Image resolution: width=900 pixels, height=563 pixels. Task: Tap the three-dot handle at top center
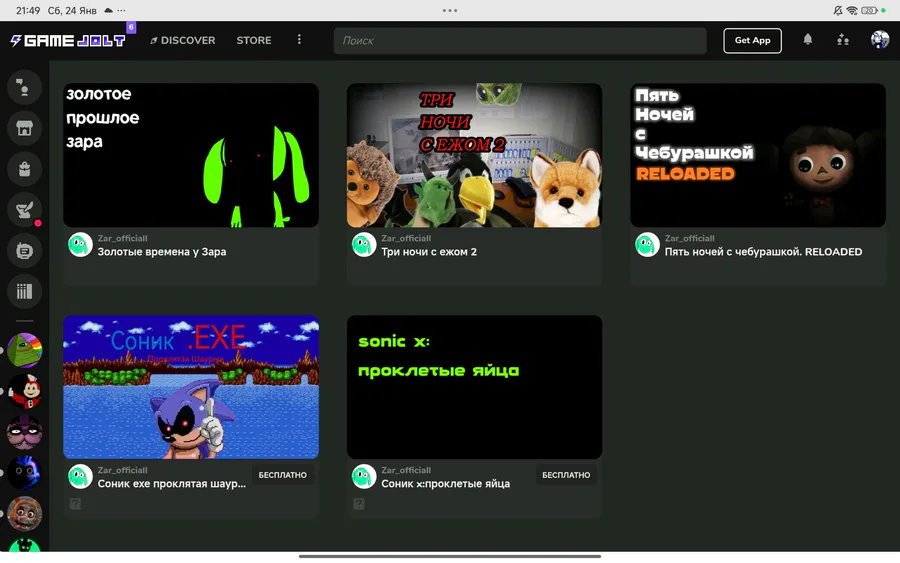(450, 10)
